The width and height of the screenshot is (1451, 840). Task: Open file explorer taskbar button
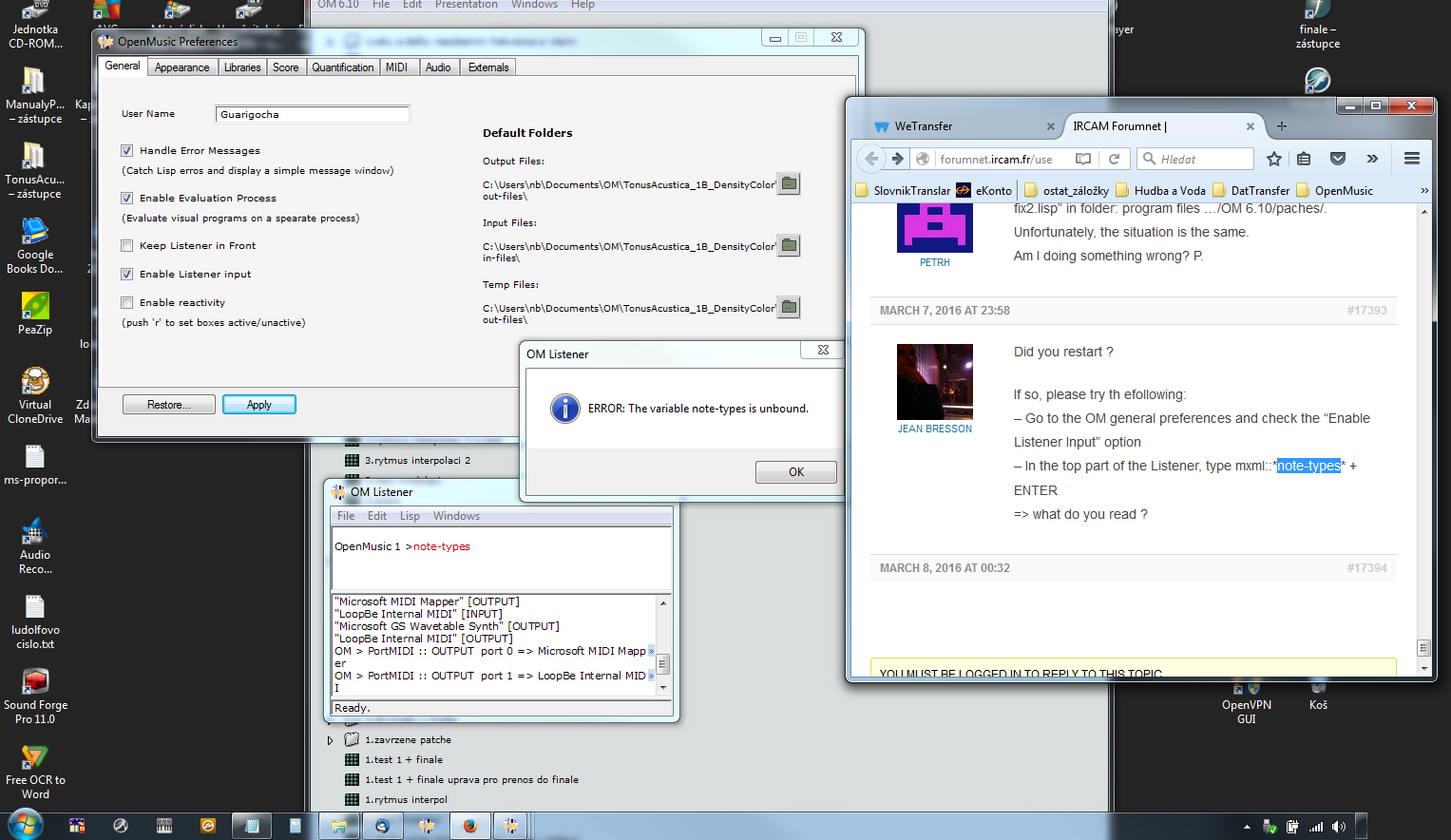338,826
